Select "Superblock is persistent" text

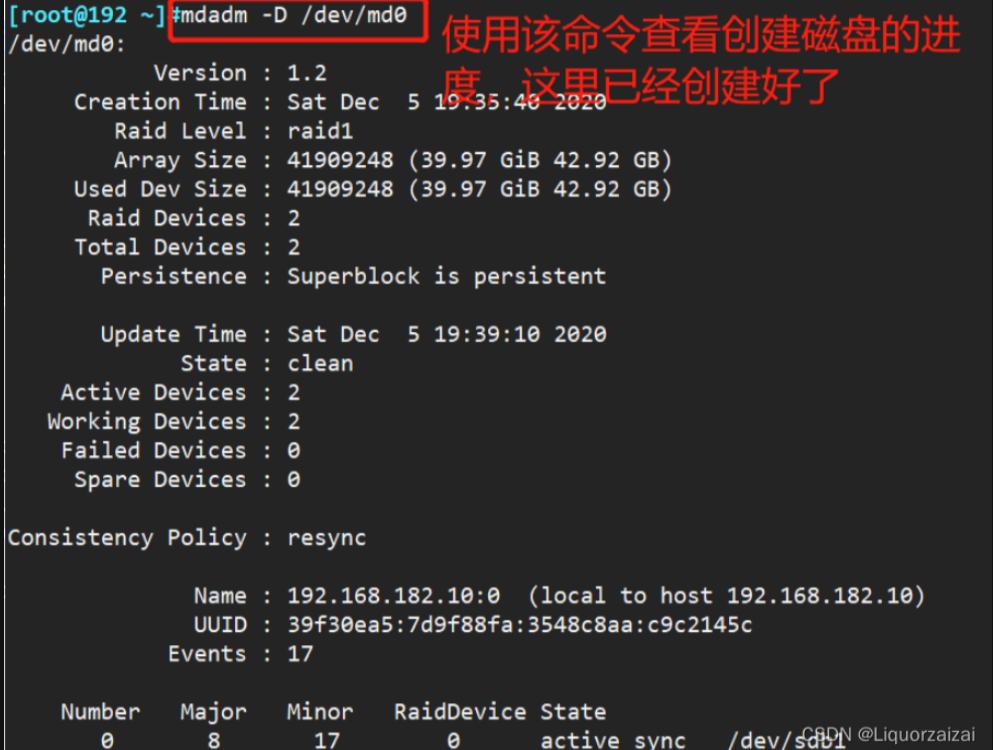point(446,276)
